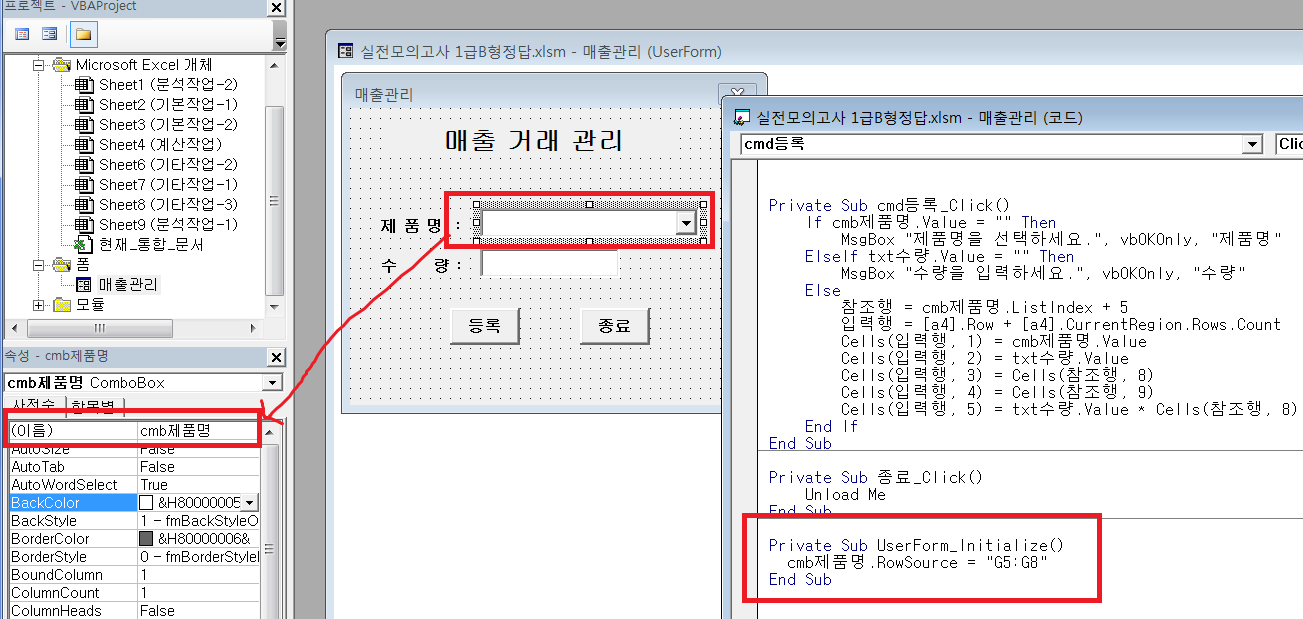Click the View Code icon in project panel
The width and height of the screenshot is (1303, 619).
(22, 34)
